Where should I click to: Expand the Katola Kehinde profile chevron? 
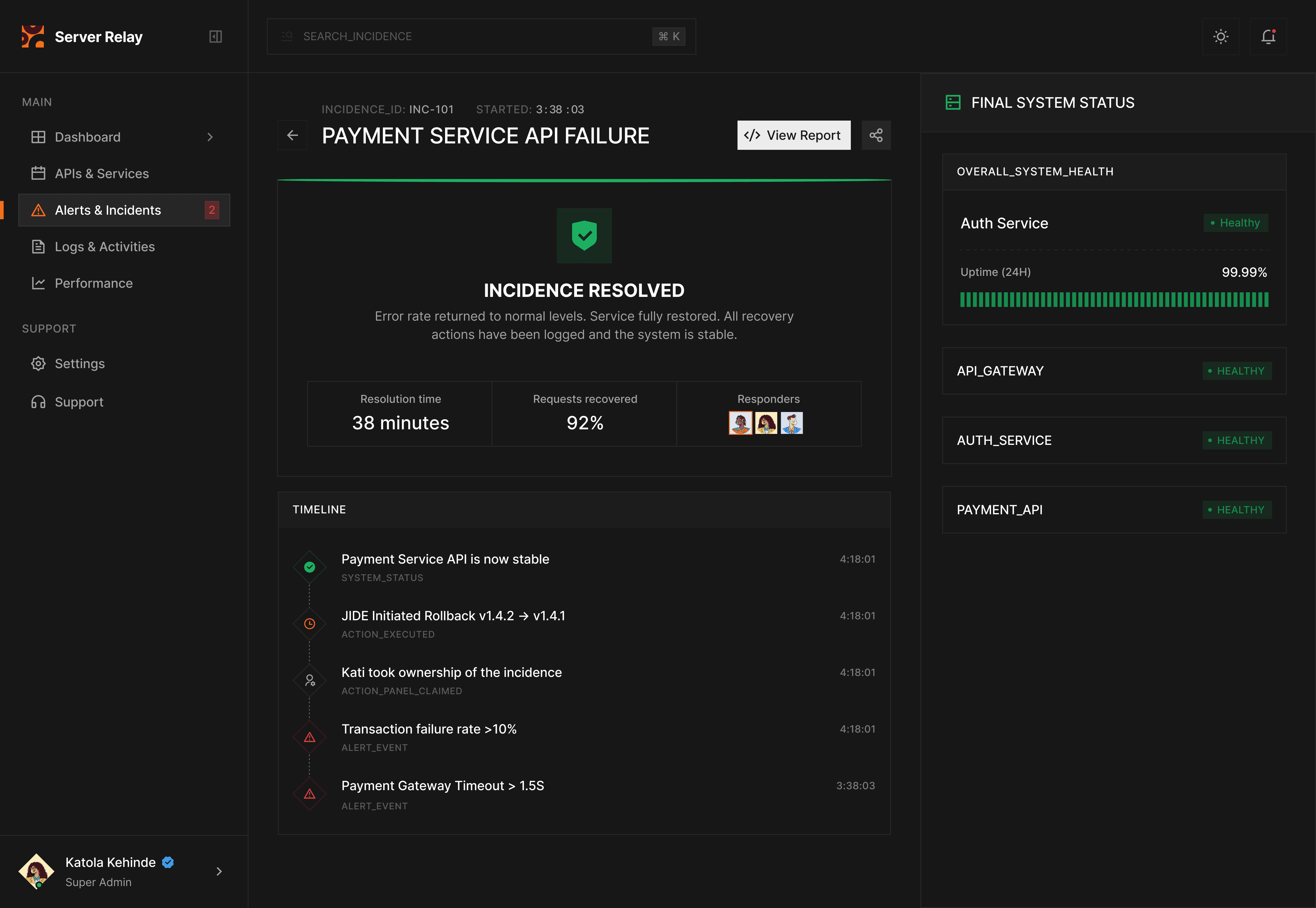(x=219, y=871)
